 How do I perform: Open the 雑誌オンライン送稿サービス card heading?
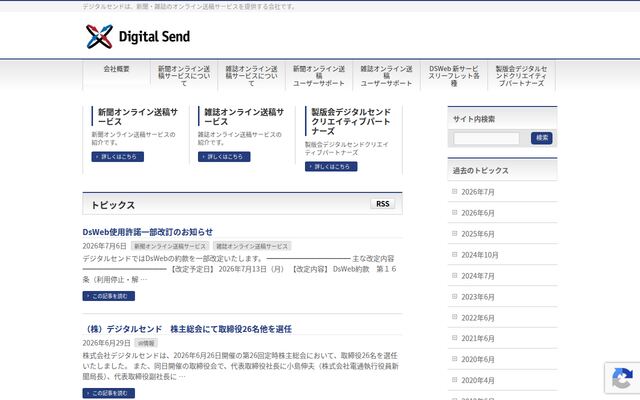point(244,117)
